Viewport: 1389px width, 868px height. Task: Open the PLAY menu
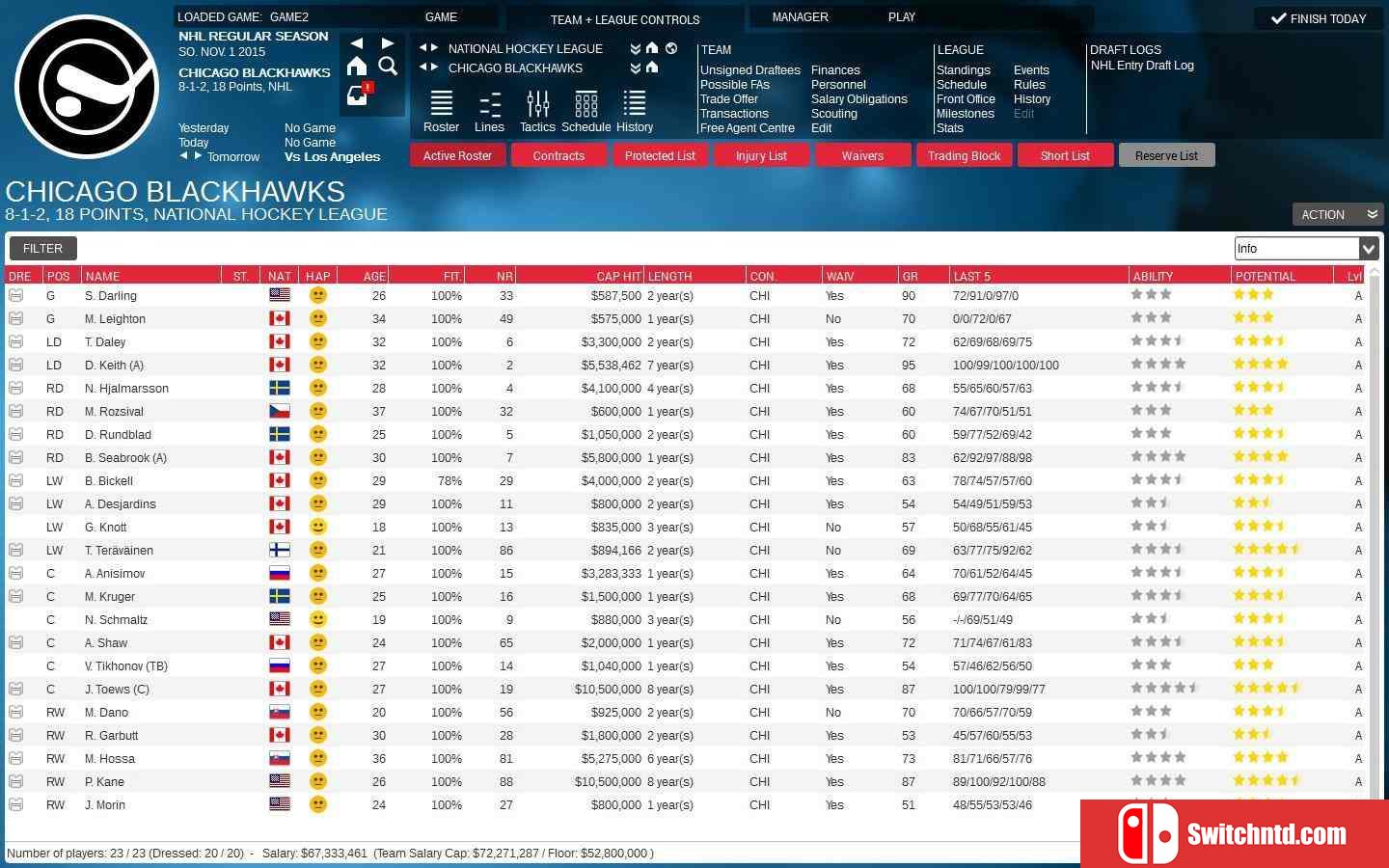pyautogui.click(x=902, y=17)
